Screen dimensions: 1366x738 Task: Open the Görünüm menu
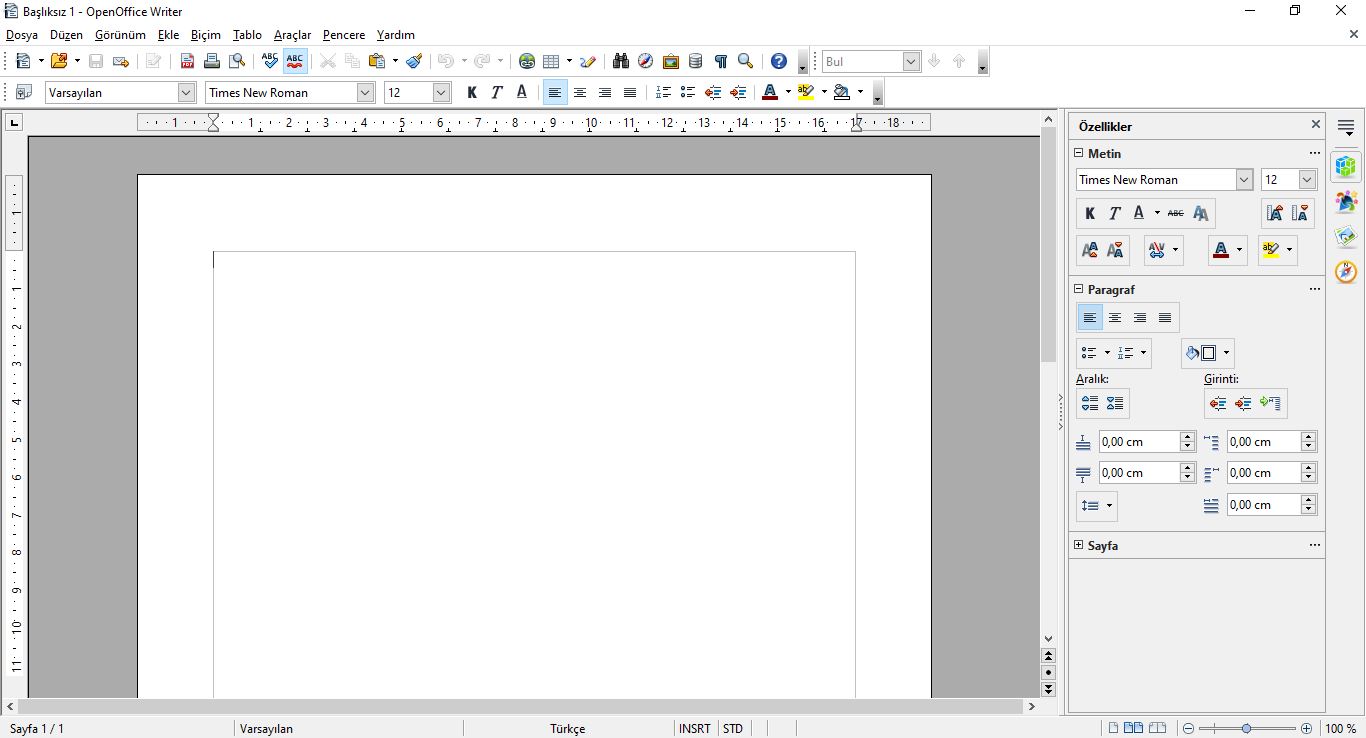coord(120,34)
